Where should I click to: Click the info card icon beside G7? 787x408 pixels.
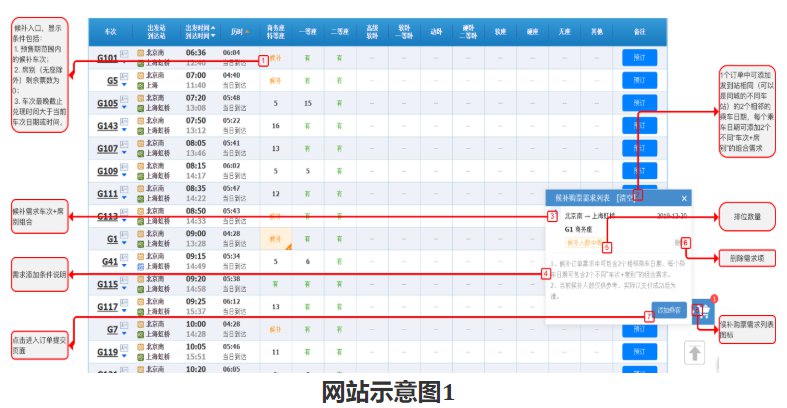124,325
